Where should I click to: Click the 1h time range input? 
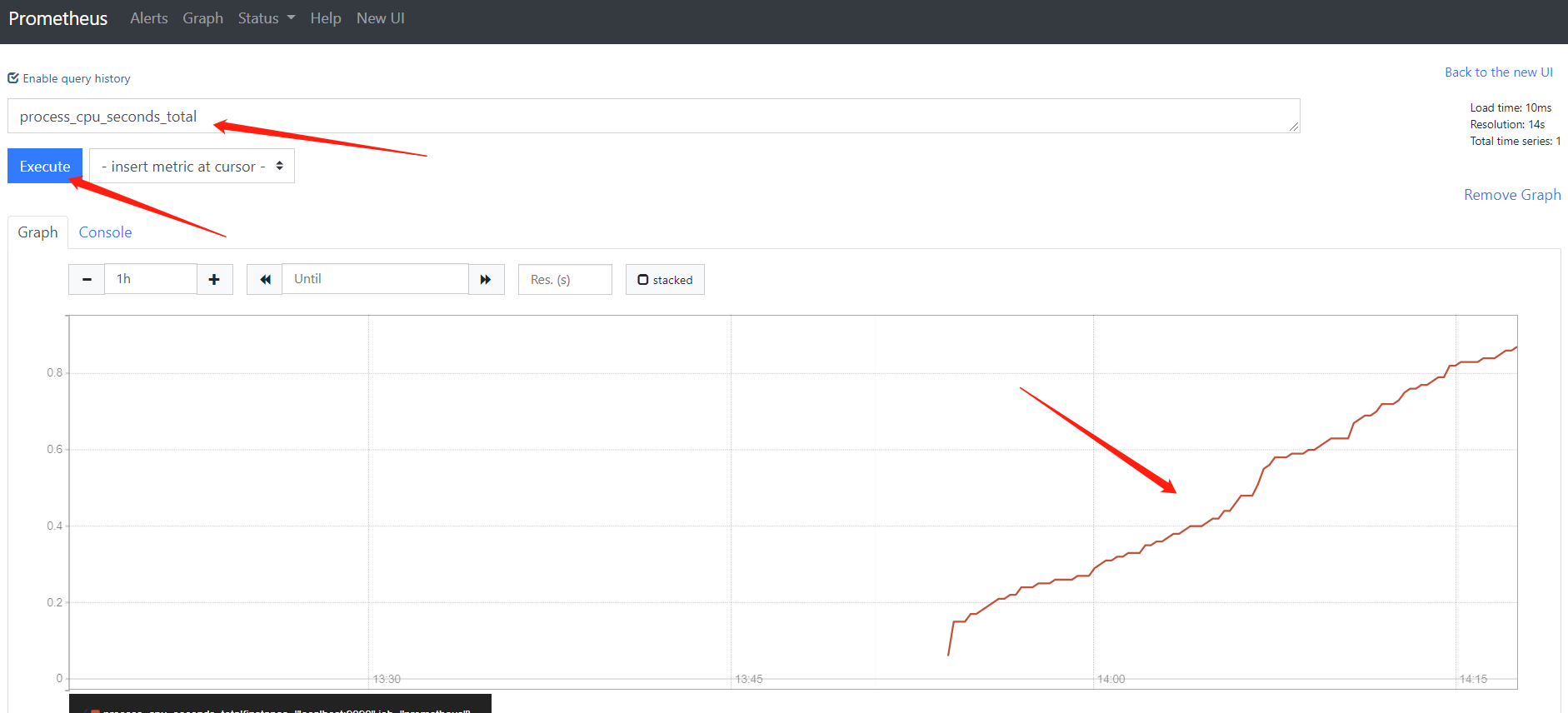[x=151, y=279]
